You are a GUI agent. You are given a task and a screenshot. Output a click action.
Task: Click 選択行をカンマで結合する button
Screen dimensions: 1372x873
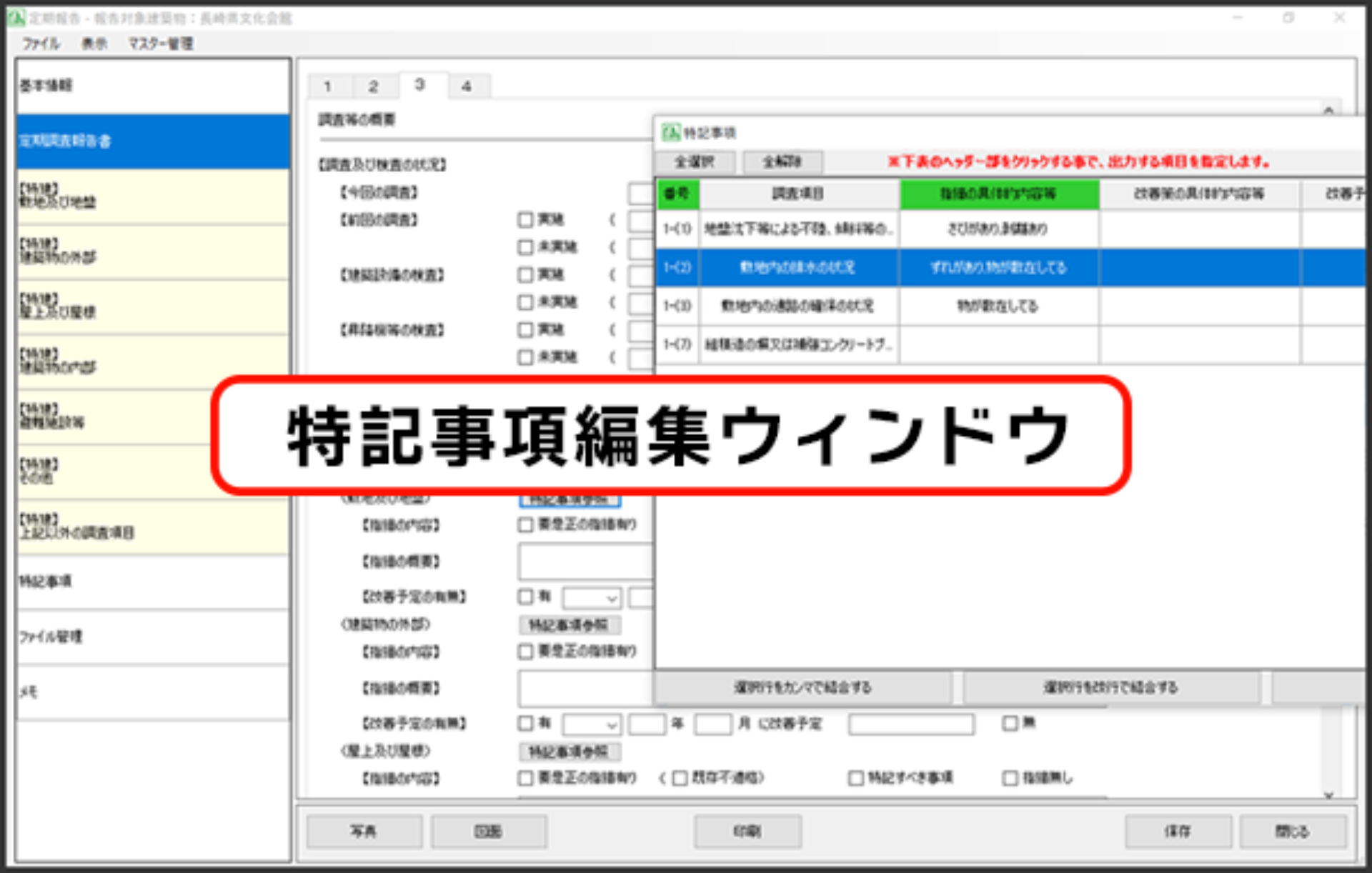click(802, 687)
